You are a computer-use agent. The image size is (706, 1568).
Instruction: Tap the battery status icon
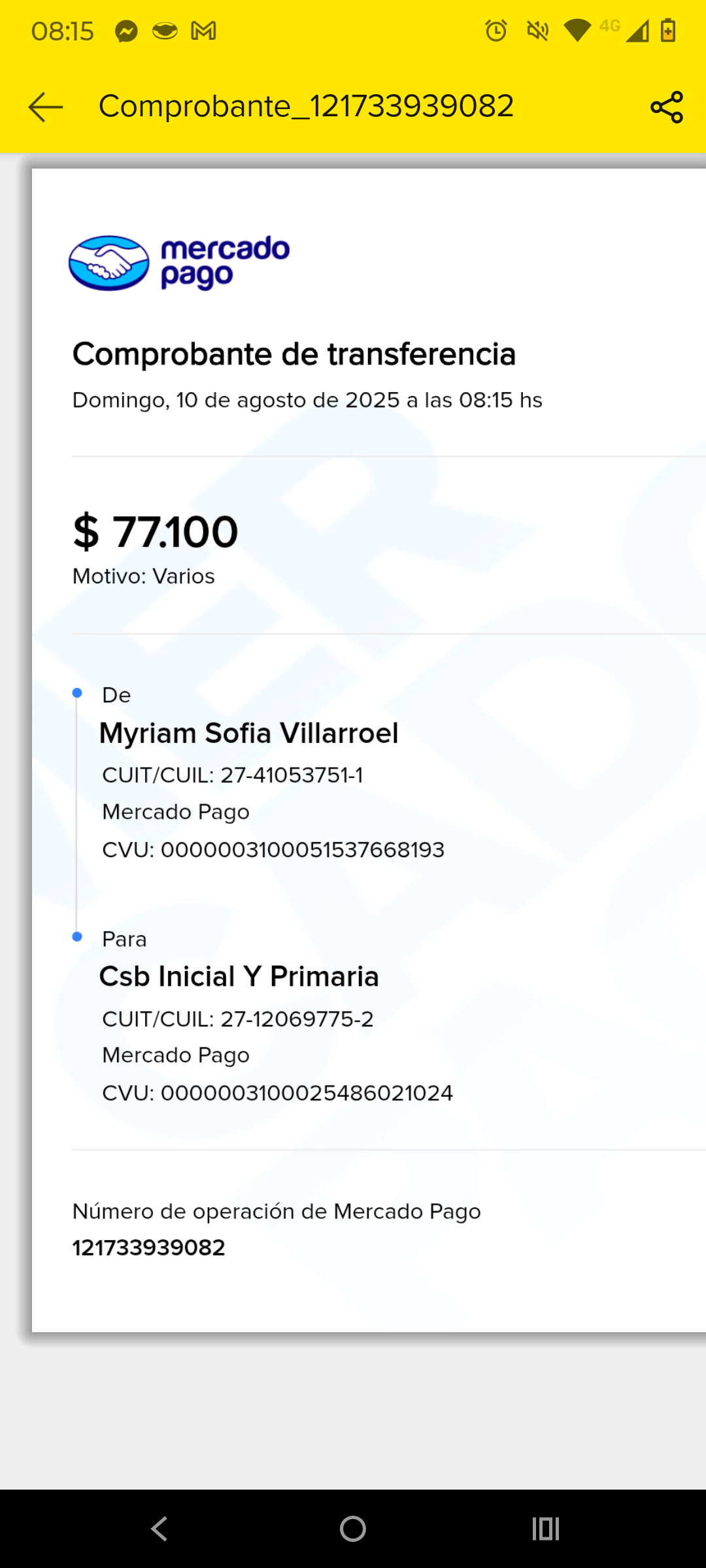coord(667,31)
